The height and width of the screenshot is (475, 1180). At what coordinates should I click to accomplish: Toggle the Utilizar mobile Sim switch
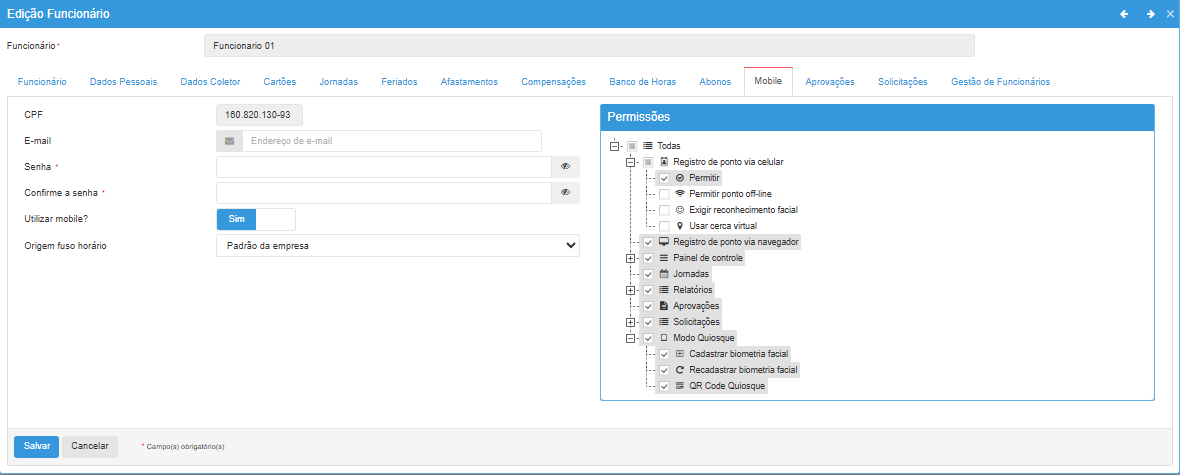pos(256,219)
